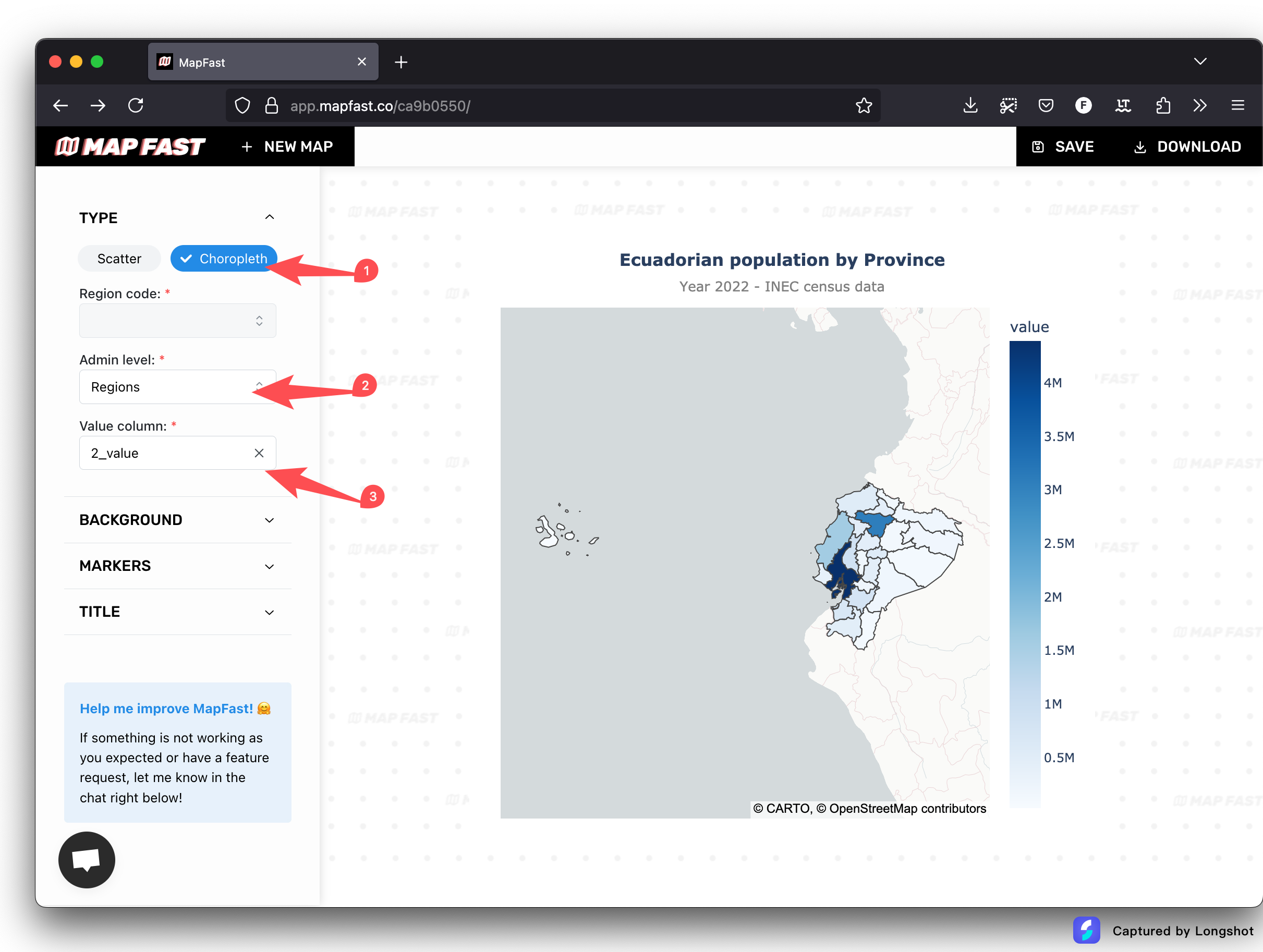Viewport: 1263px width, 952px height.
Task: Bookmark page with the star icon
Action: [864, 106]
